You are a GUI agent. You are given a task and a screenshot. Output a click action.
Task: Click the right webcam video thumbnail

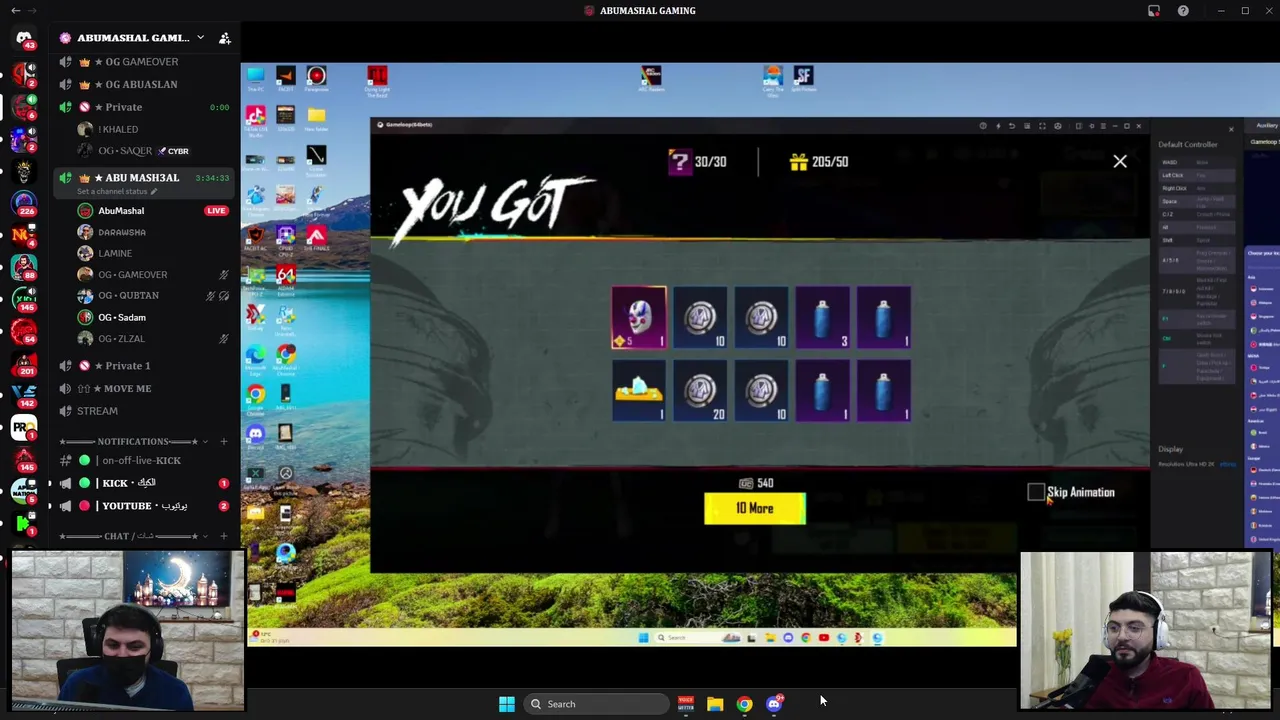tap(1146, 631)
